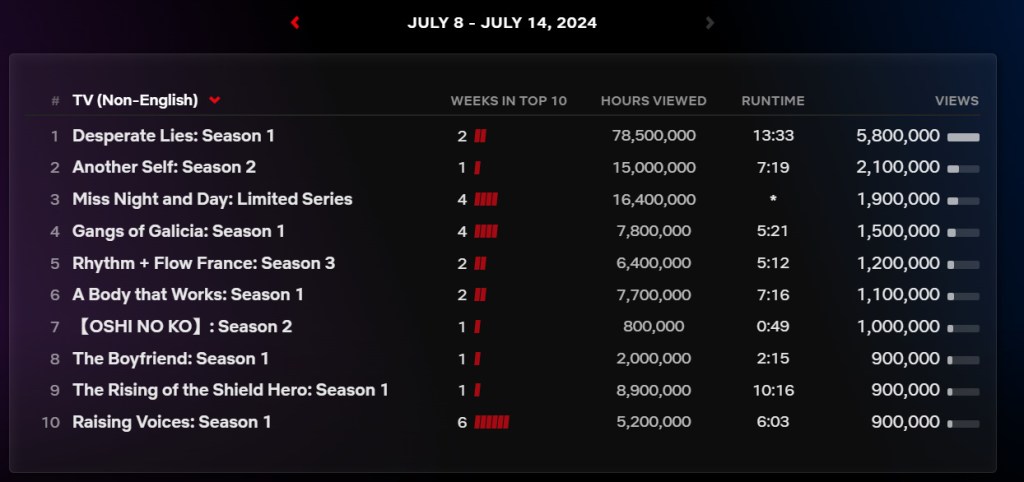Open OSHI NO KO: Season 2

(182, 326)
